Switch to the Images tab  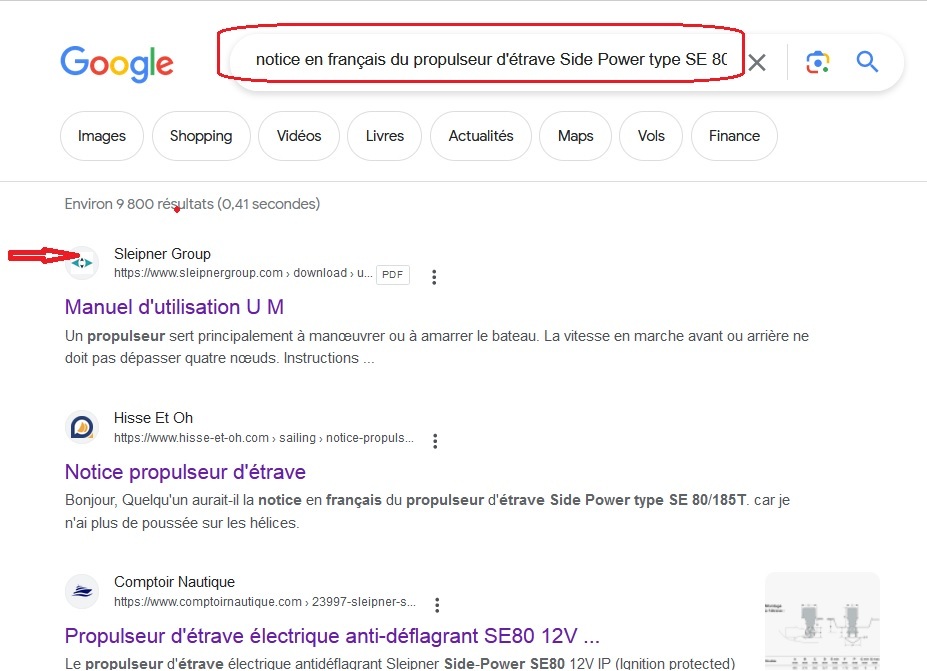click(x=102, y=136)
